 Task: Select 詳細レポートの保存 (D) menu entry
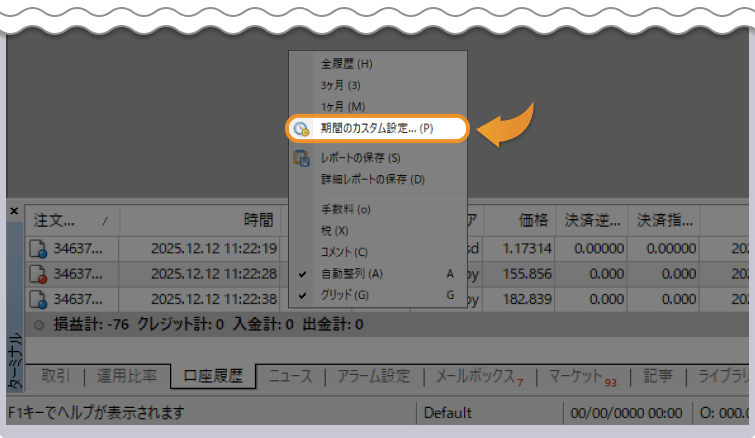pos(378,179)
